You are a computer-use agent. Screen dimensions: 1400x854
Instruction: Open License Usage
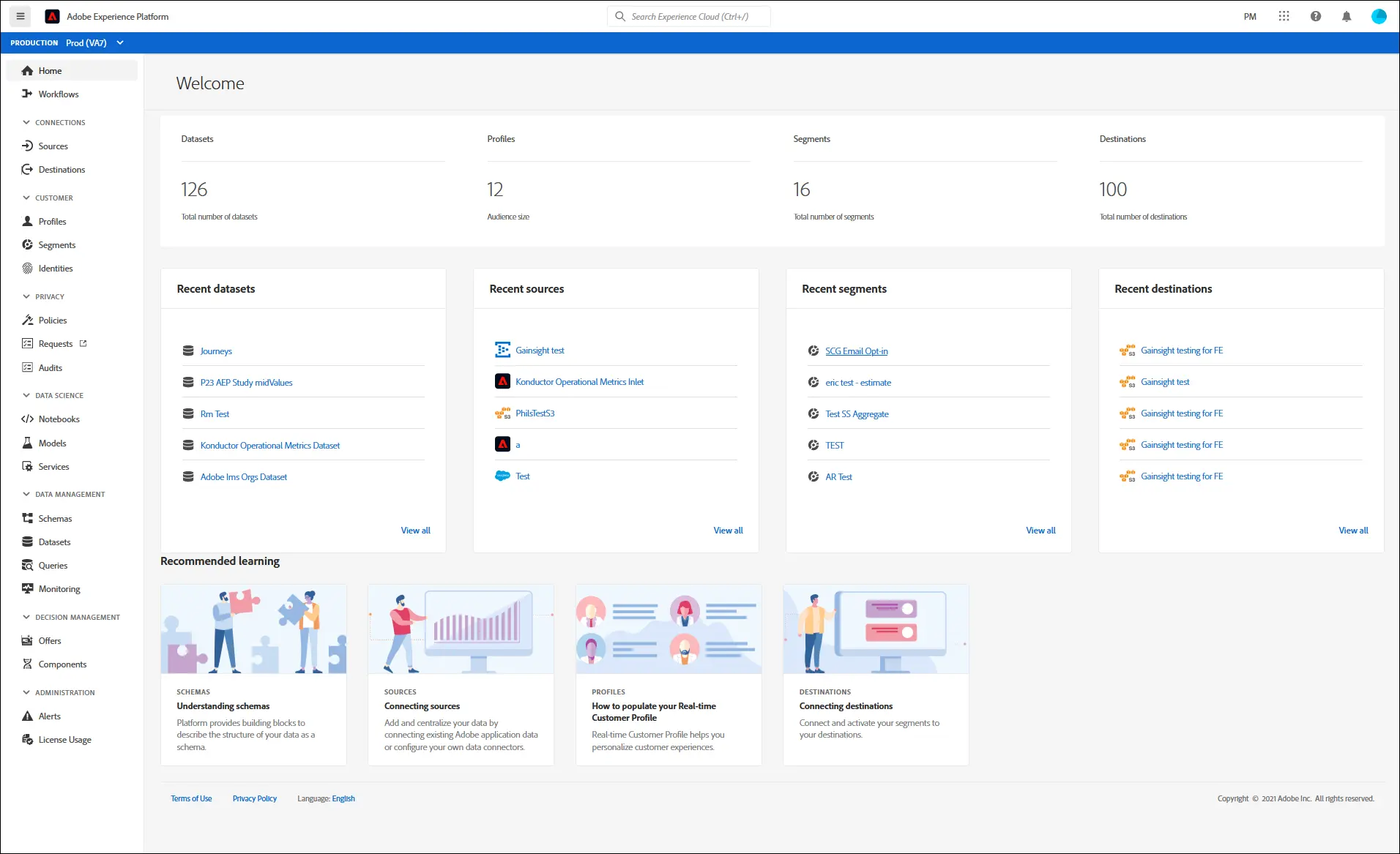[x=64, y=739]
